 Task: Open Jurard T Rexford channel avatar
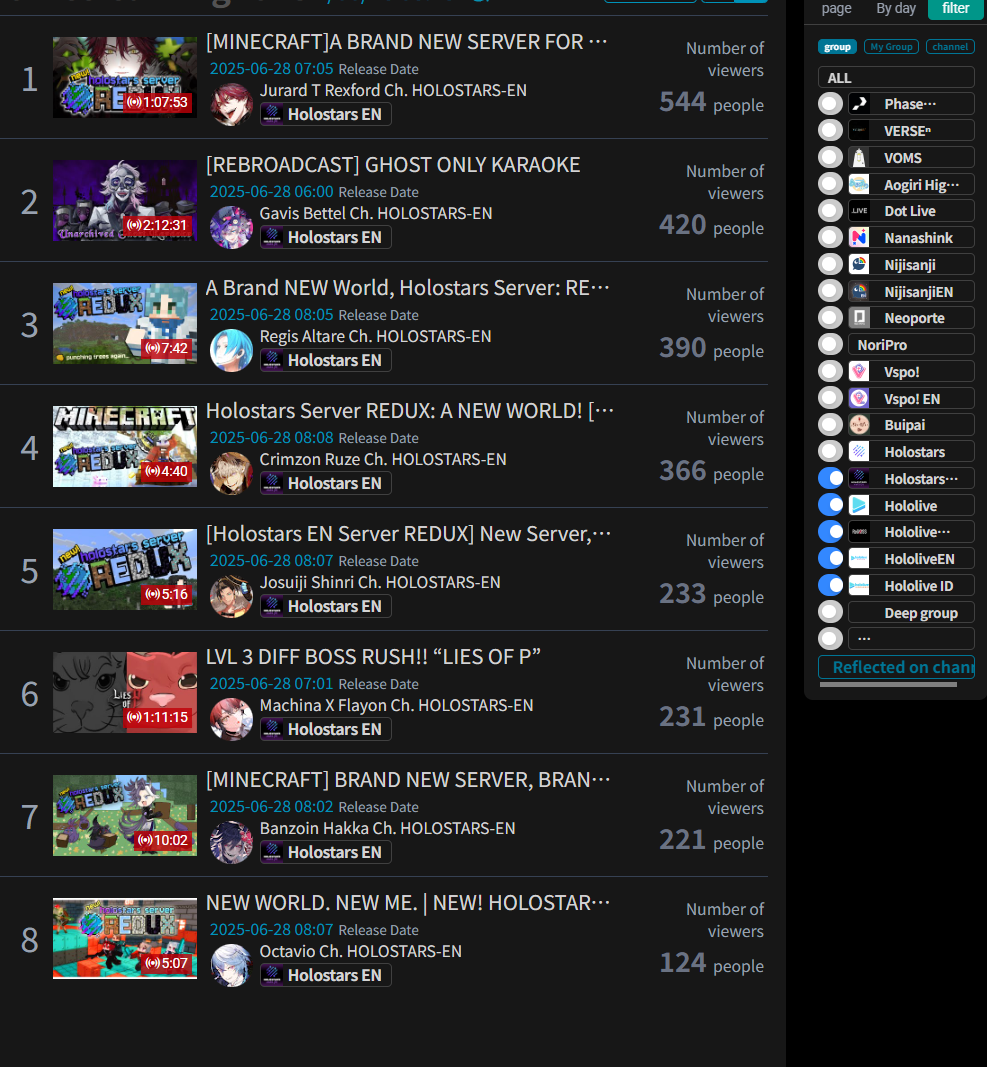click(x=231, y=104)
